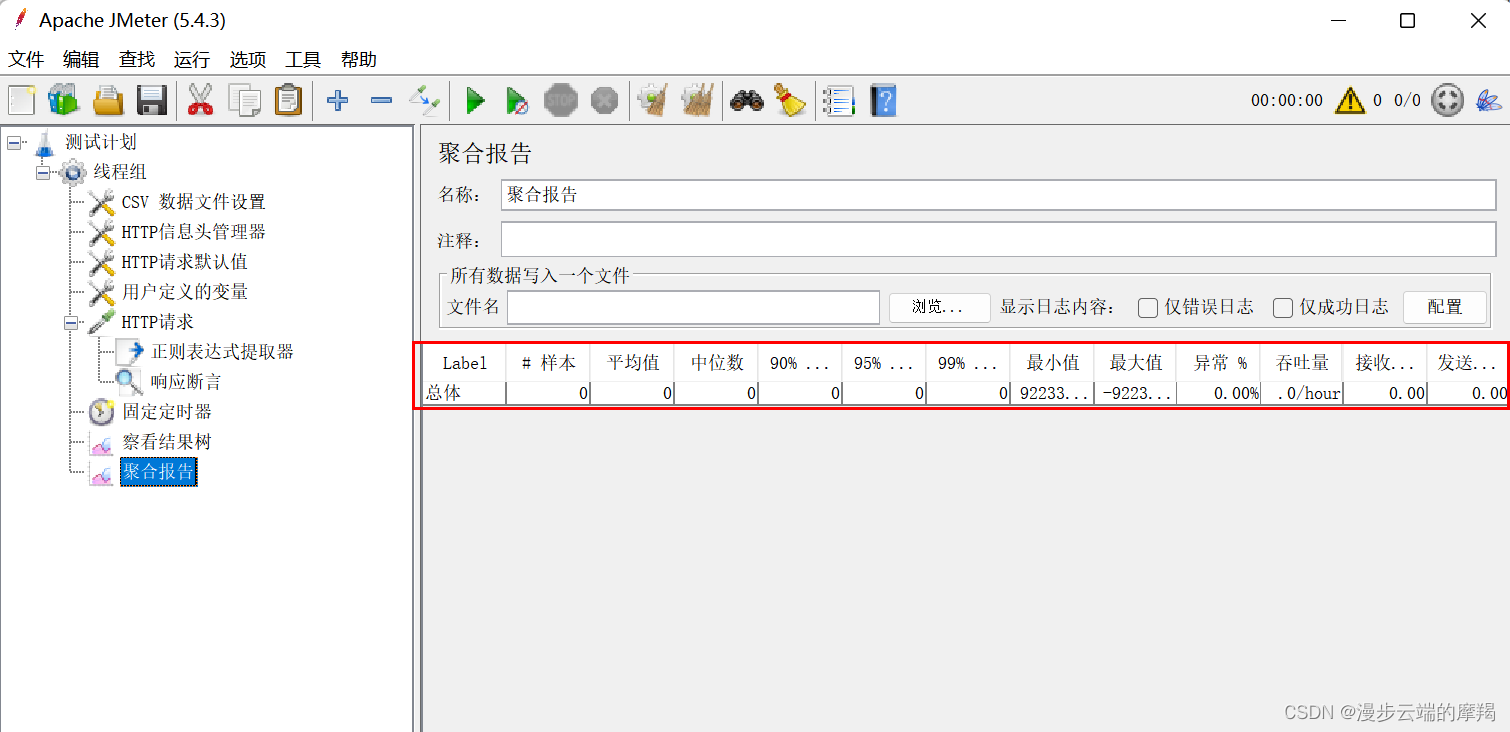
Task: Click the Copy toolbar icon
Action: (244, 100)
